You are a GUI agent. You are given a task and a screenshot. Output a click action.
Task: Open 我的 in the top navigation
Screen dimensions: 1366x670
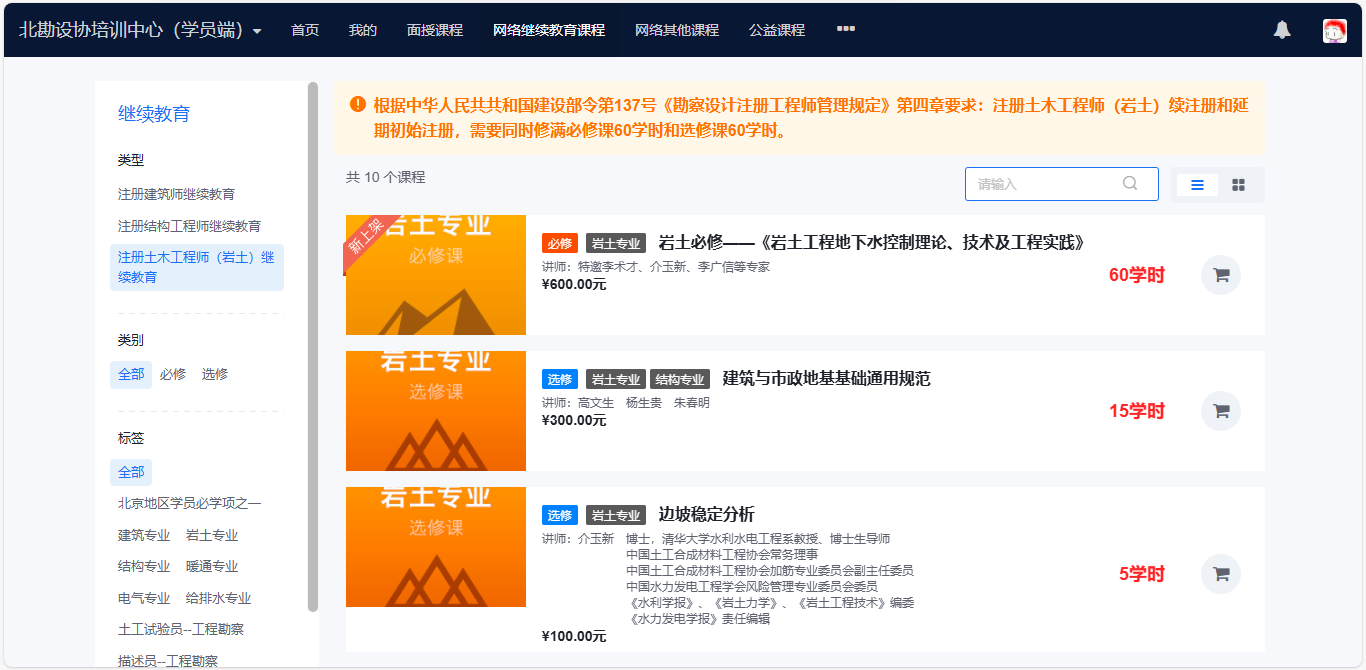click(363, 30)
